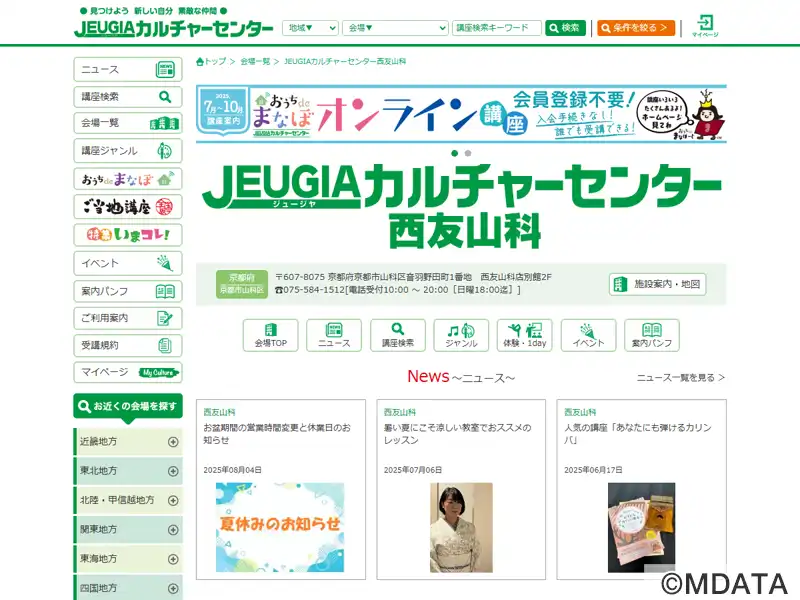This screenshot has height=600, width=800.
Task: Click the large JEUGIAカルチャーセンター西友山科 title logo
Action: 462,207
